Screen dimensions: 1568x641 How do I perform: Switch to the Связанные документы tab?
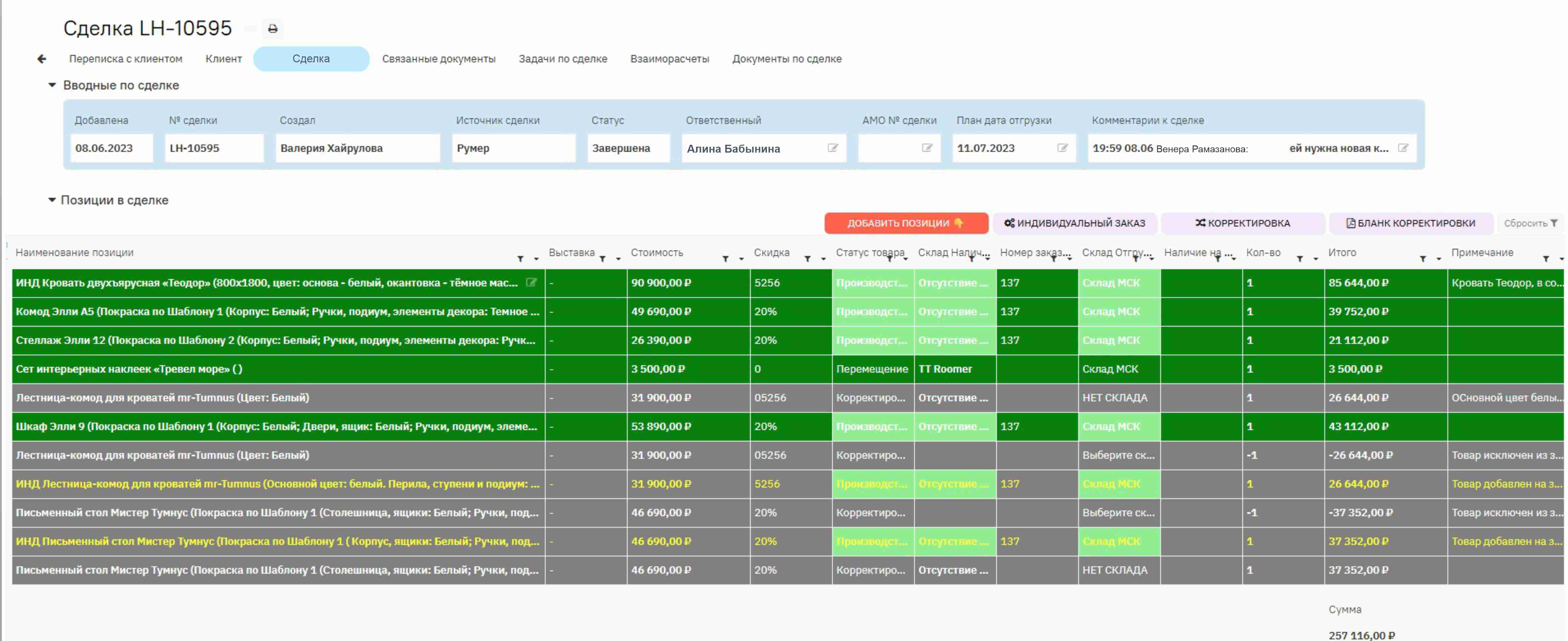[438, 59]
